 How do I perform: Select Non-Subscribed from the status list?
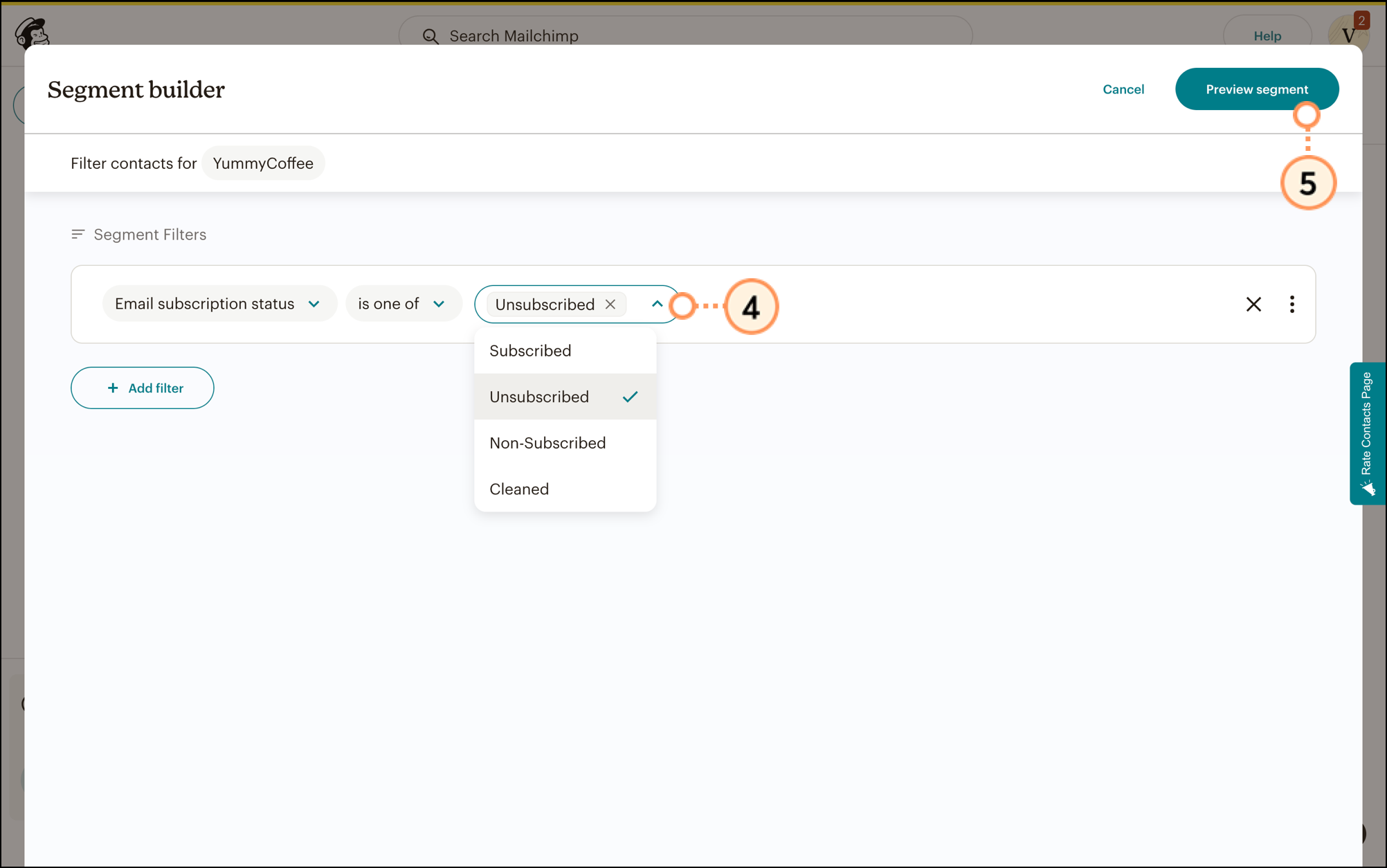point(565,443)
